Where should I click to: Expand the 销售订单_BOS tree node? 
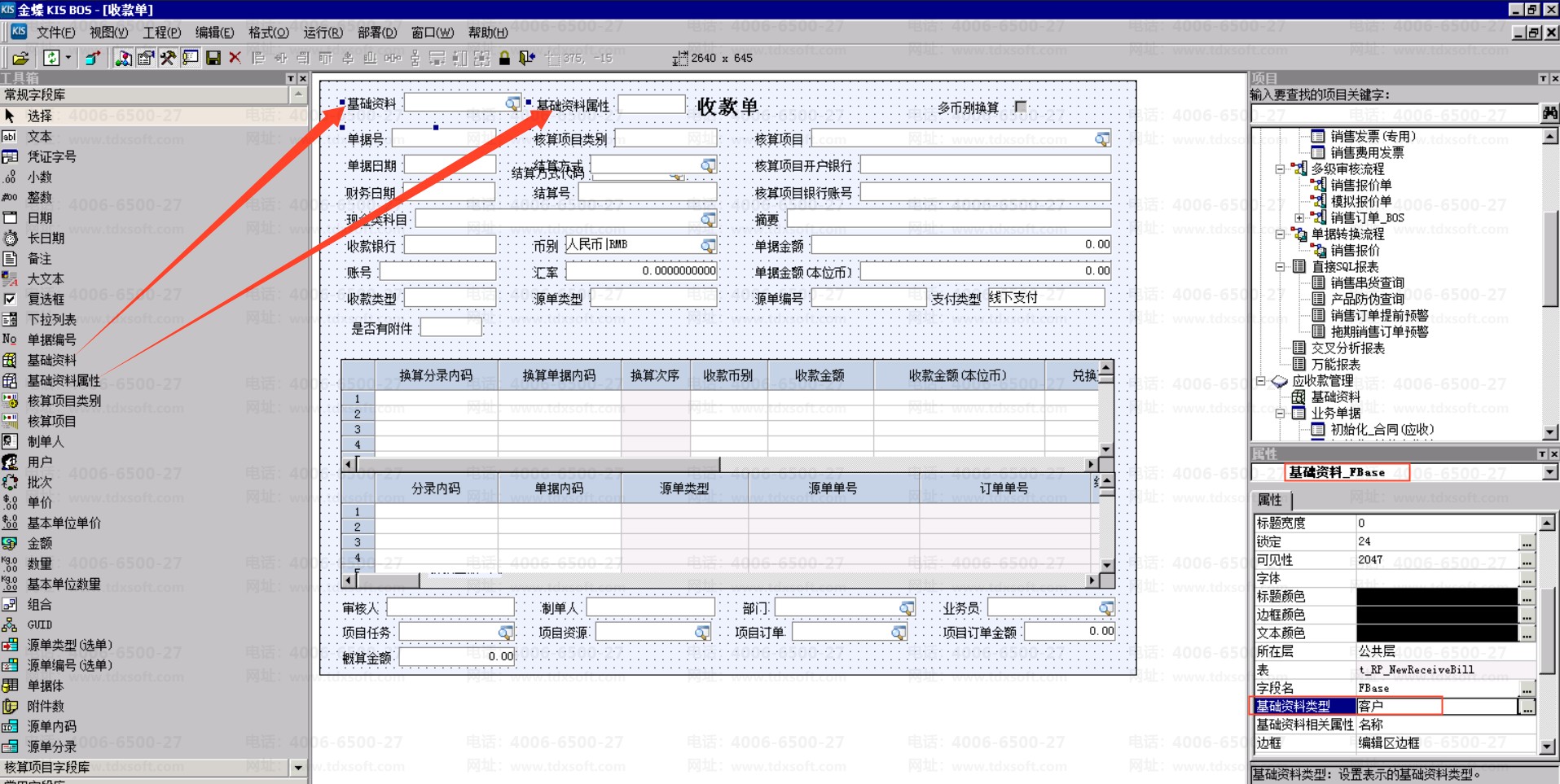click(x=1299, y=218)
